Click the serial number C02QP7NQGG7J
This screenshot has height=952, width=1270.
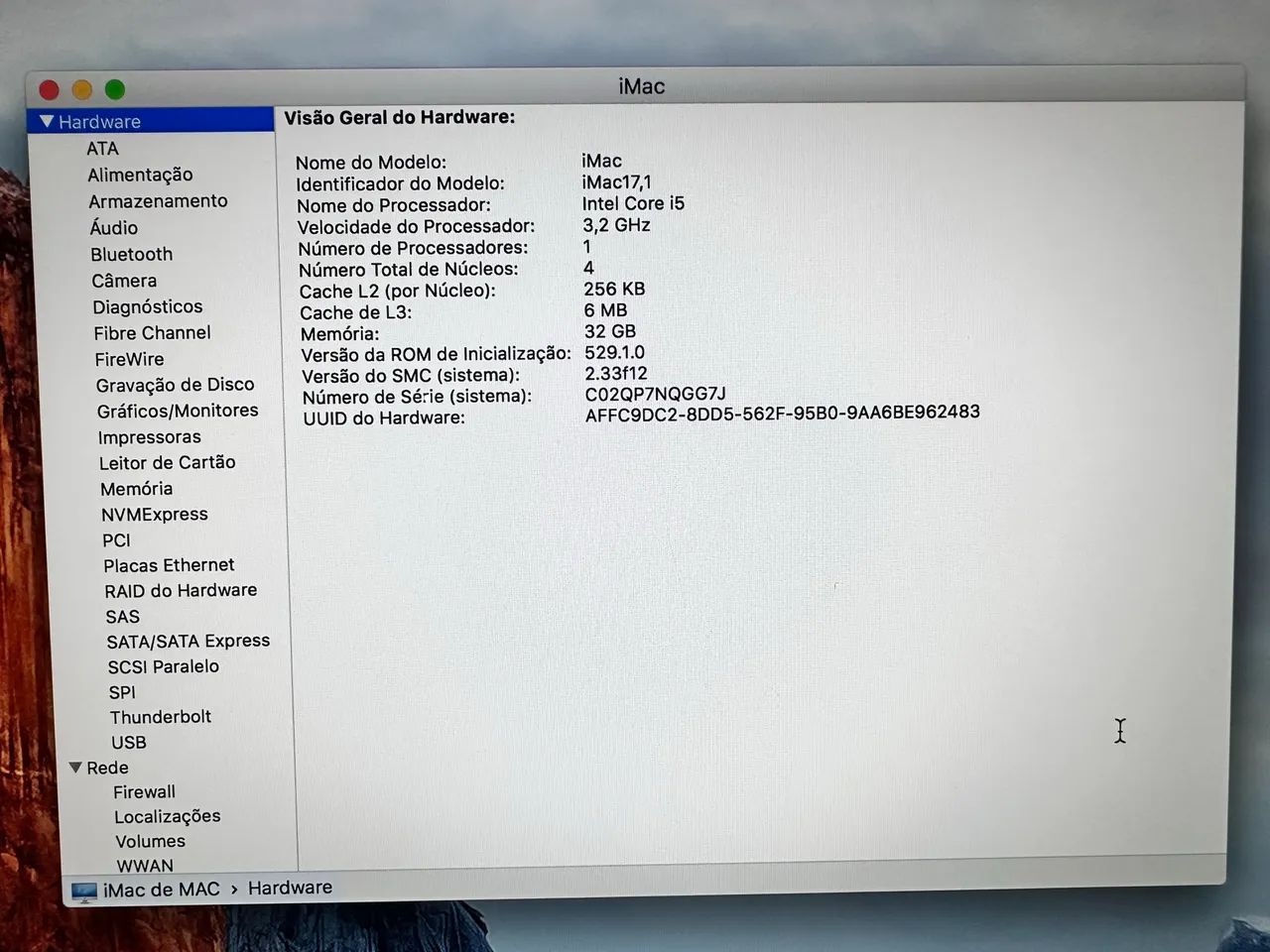click(655, 395)
